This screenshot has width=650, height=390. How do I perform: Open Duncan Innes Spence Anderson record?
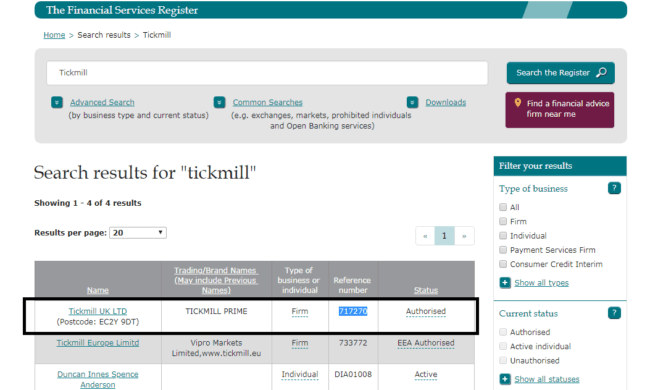pos(98,379)
